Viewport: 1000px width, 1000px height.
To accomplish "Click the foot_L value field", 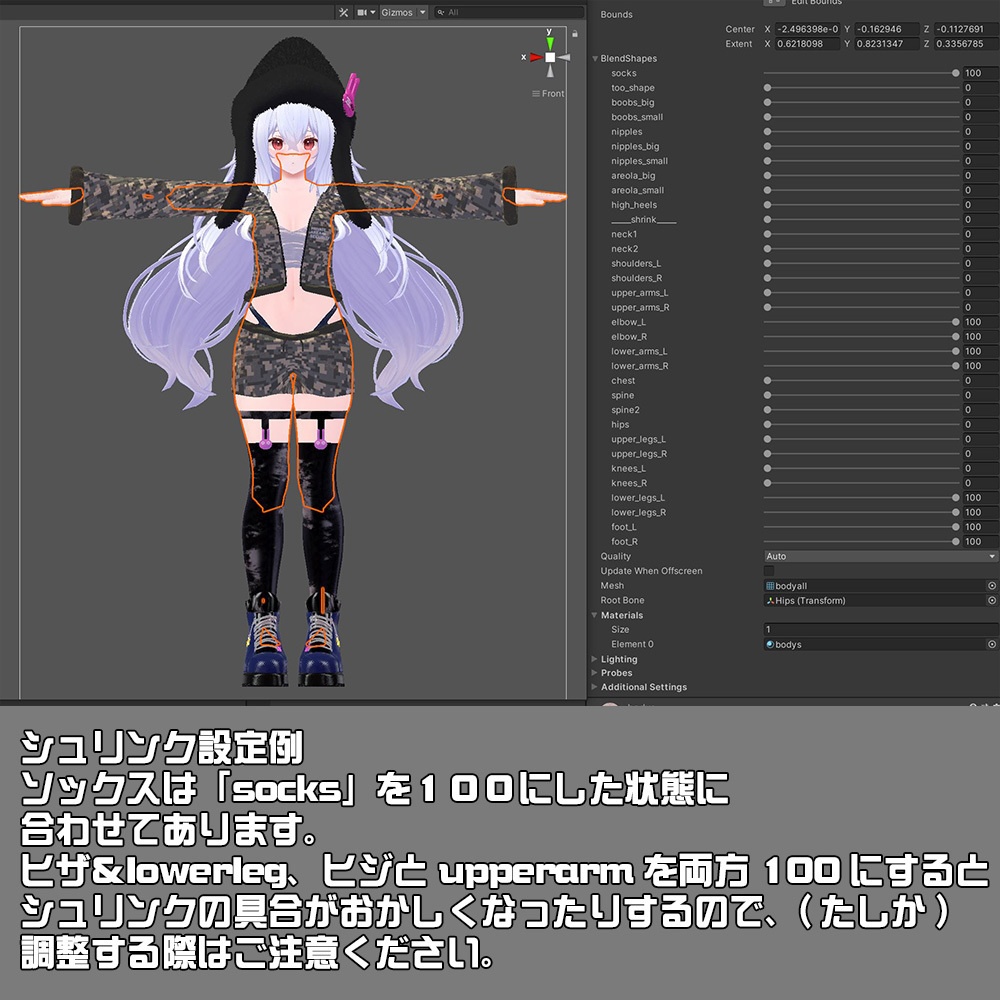I will click(981, 527).
